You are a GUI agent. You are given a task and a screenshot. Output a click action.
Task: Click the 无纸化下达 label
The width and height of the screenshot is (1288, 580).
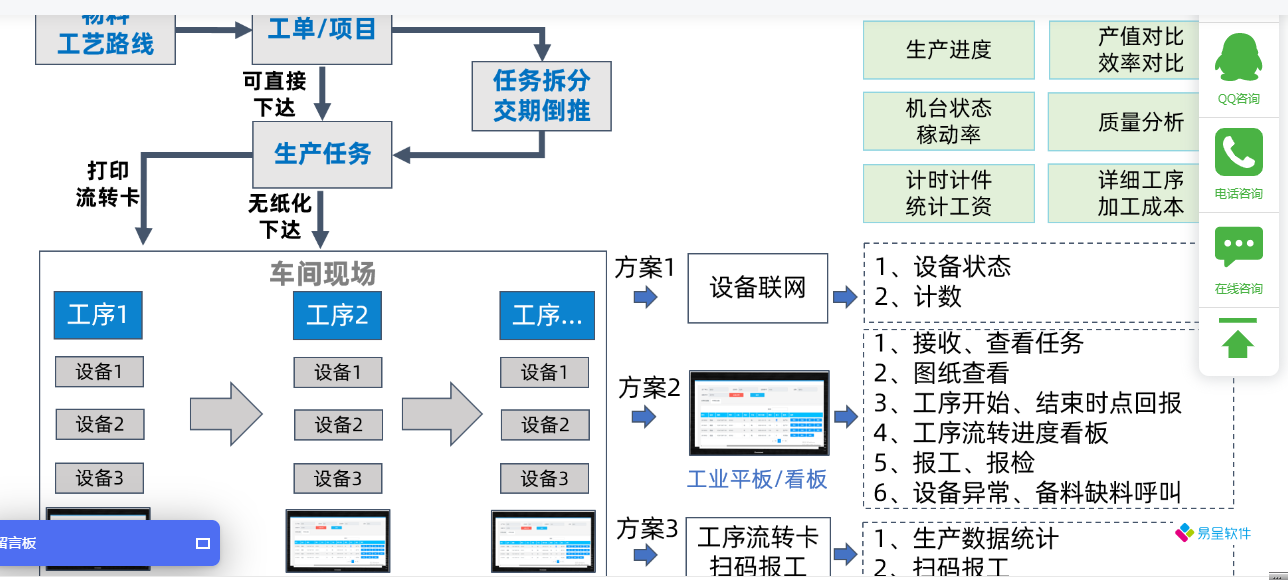[281, 216]
